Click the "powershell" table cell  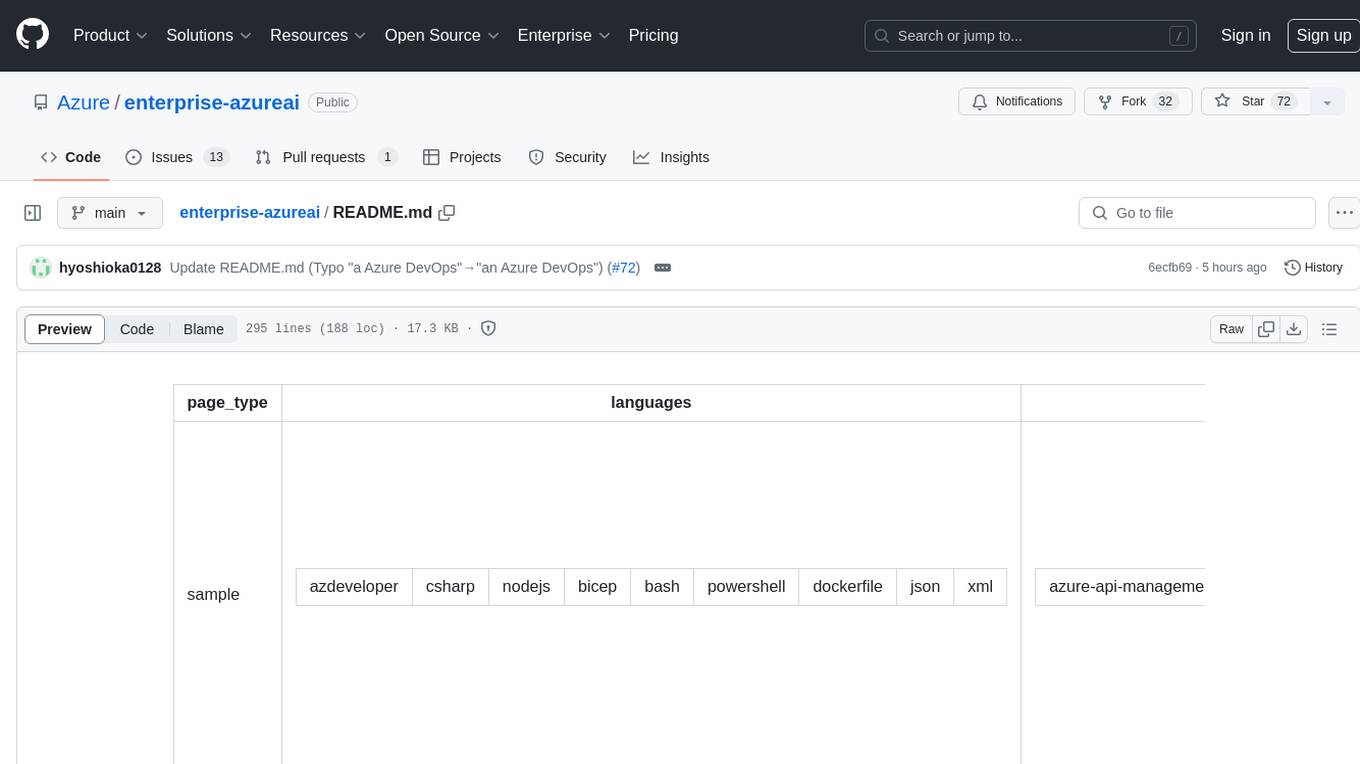pyautogui.click(x=746, y=586)
